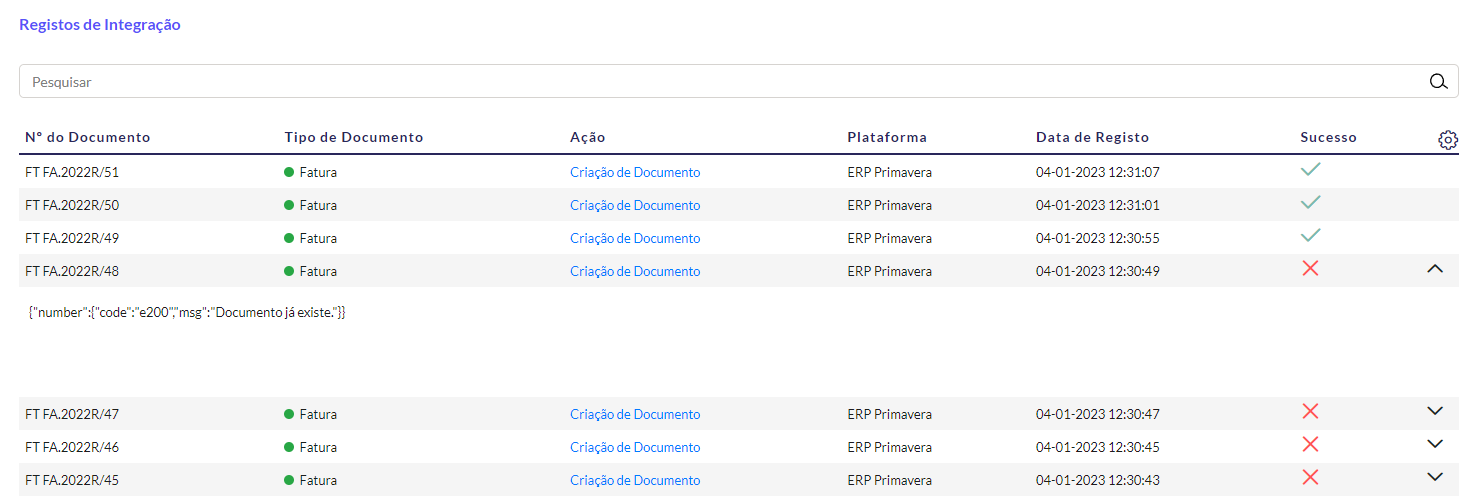
Task: Click the red error X for FT FA.2022R/47
Action: tap(1310, 411)
